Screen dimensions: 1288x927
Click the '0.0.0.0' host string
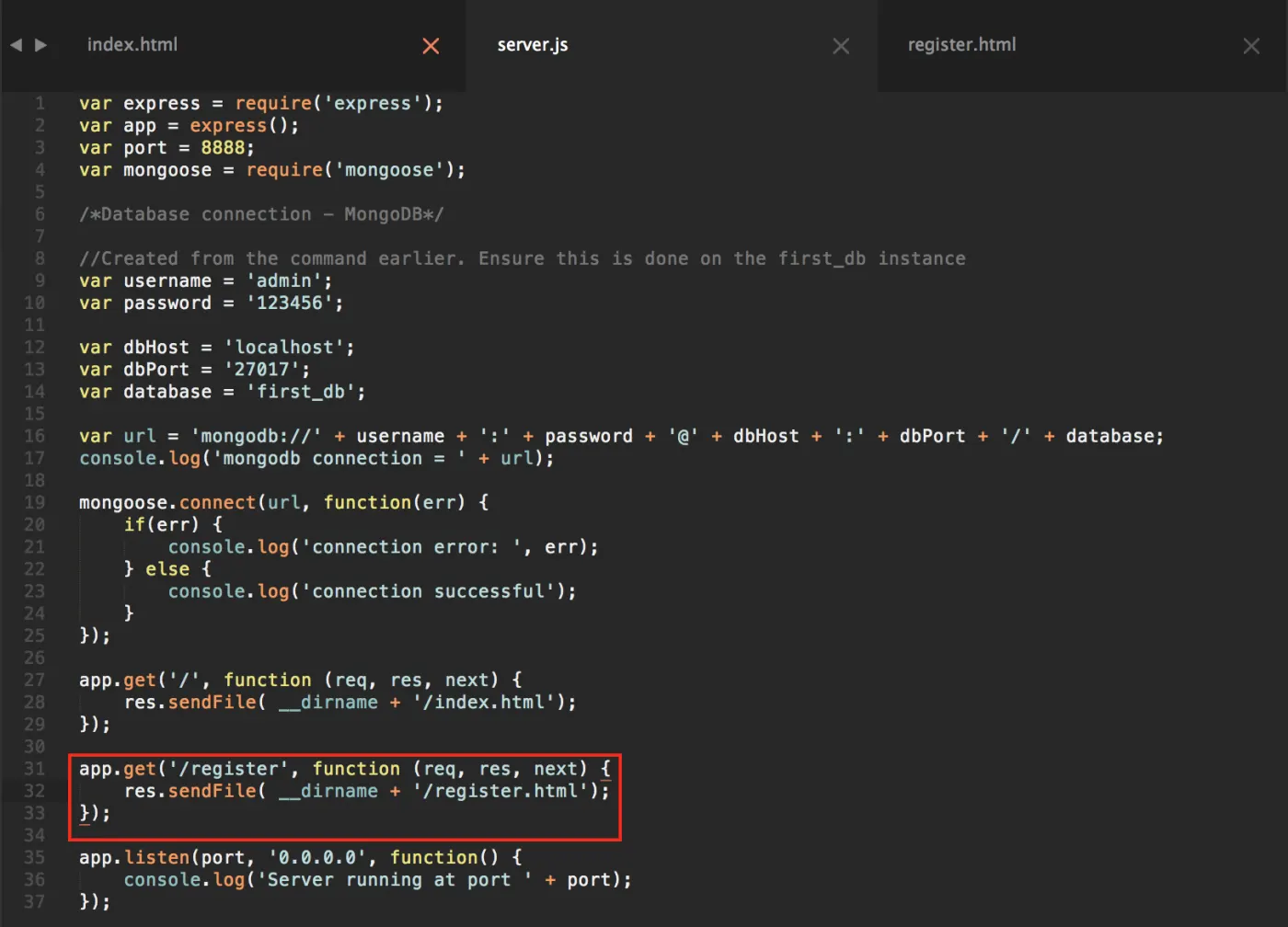click(317, 857)
